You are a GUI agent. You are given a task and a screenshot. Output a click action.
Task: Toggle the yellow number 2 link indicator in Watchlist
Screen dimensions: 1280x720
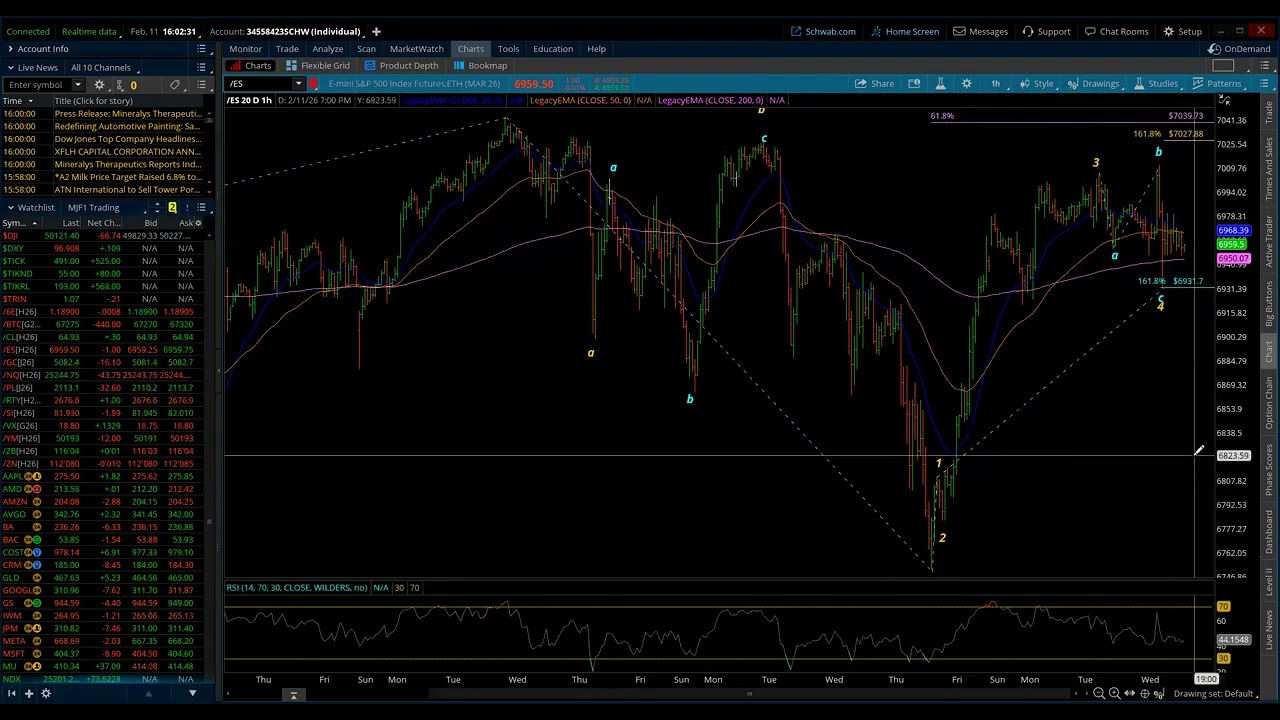172,207
